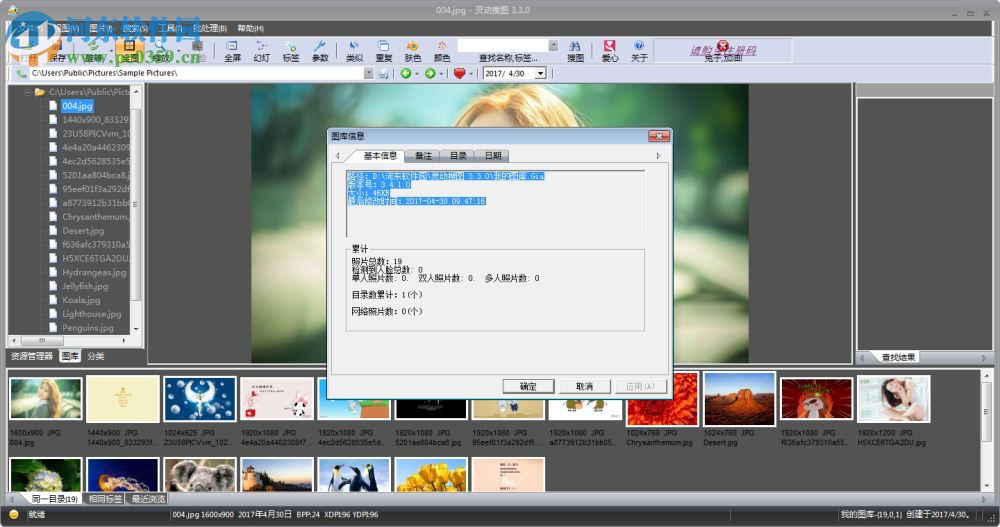Open the 批处理 menu
The width and height of the screenshot is (1000, 527).
pos(210,28)
